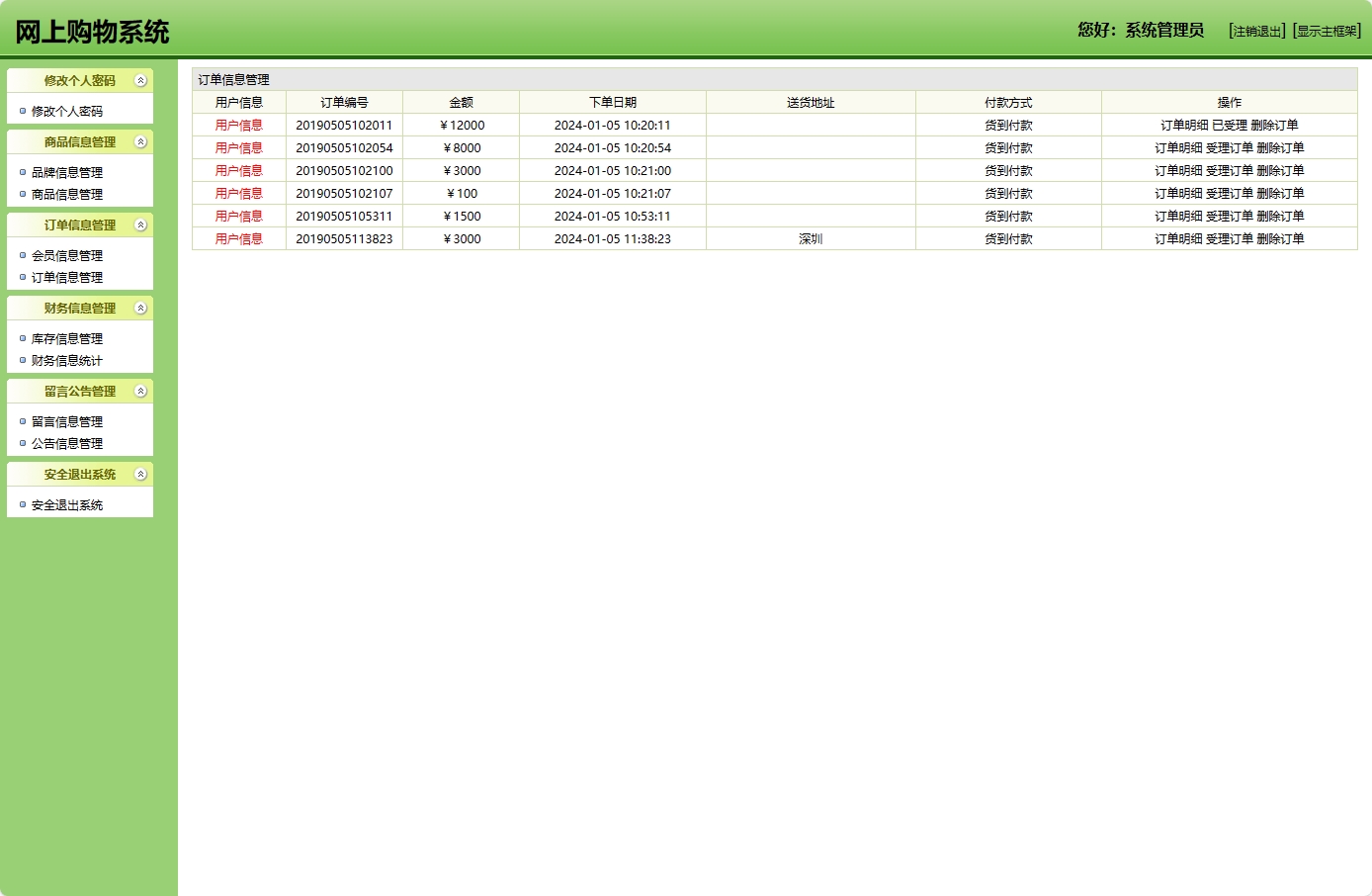Select the 安全退出系统 item below its header
The width and height of the screenshot is (1372, 896).
point(67,505)
